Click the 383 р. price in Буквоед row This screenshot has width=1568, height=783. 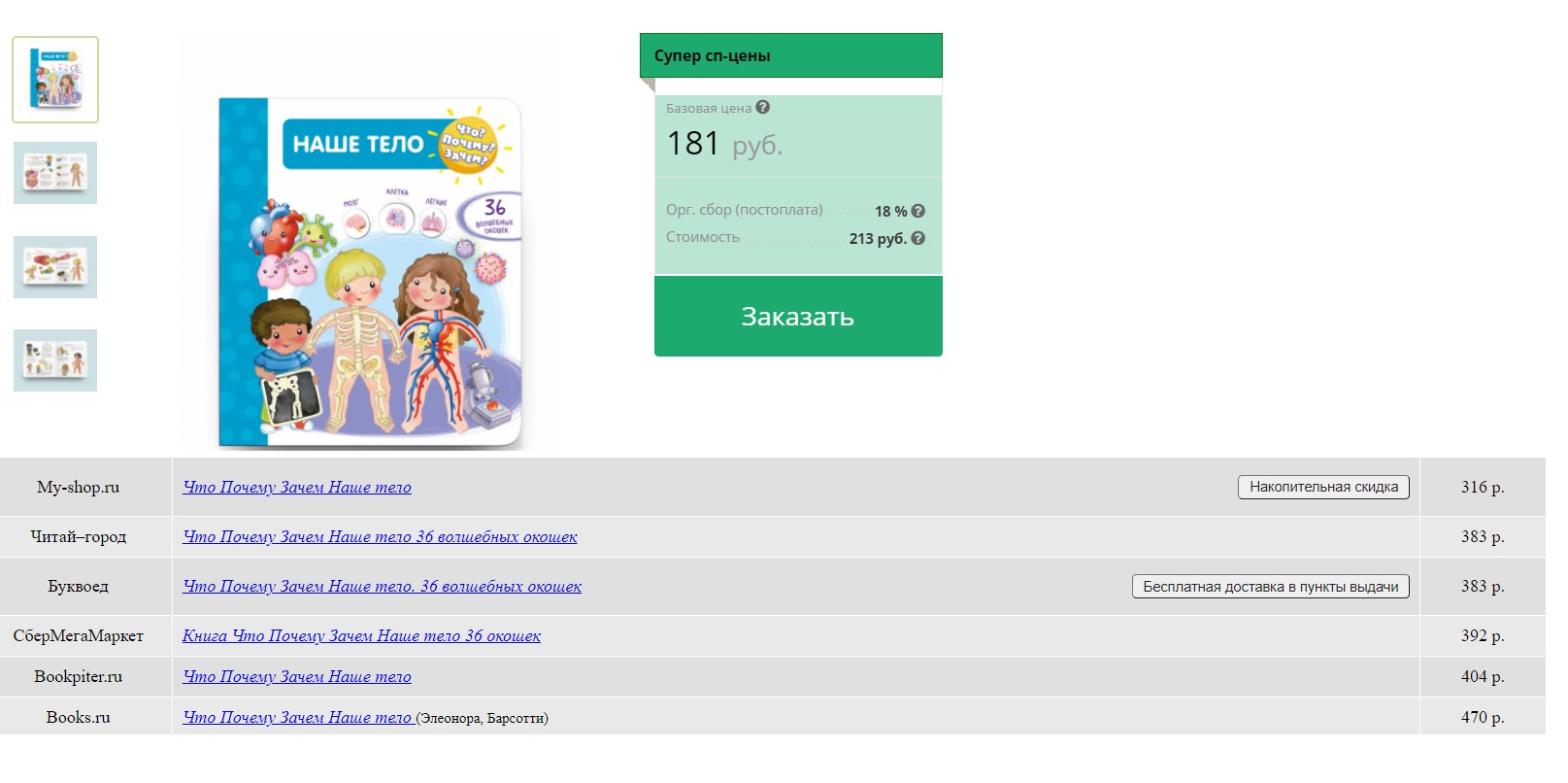(1483, 587)
